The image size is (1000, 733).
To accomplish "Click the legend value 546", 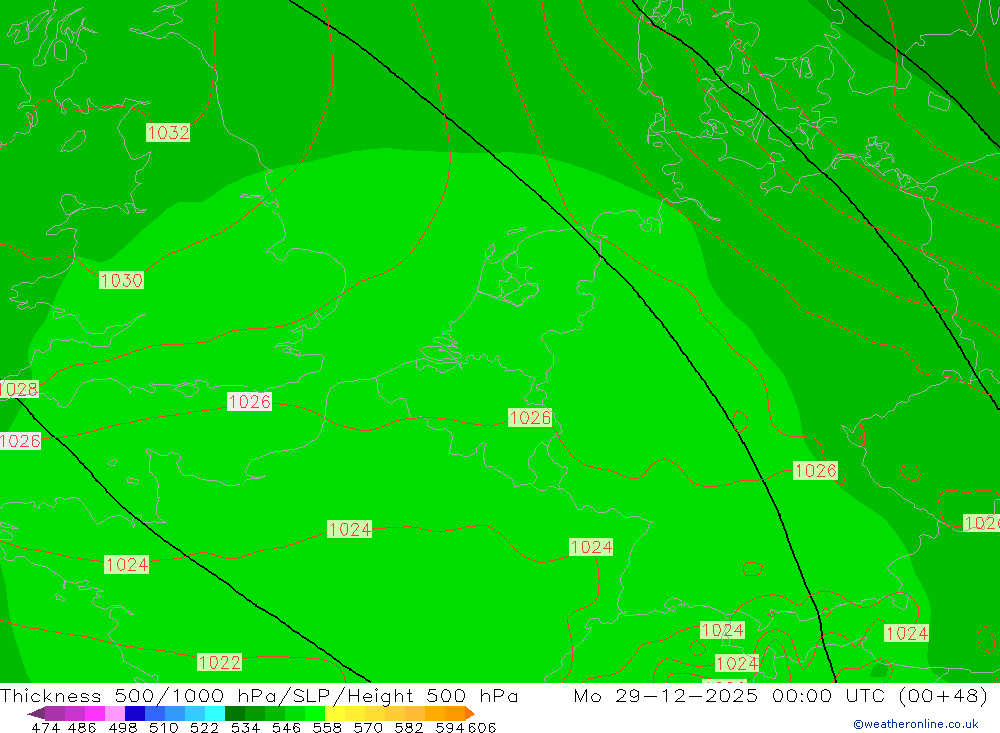I will click(286, 728).
